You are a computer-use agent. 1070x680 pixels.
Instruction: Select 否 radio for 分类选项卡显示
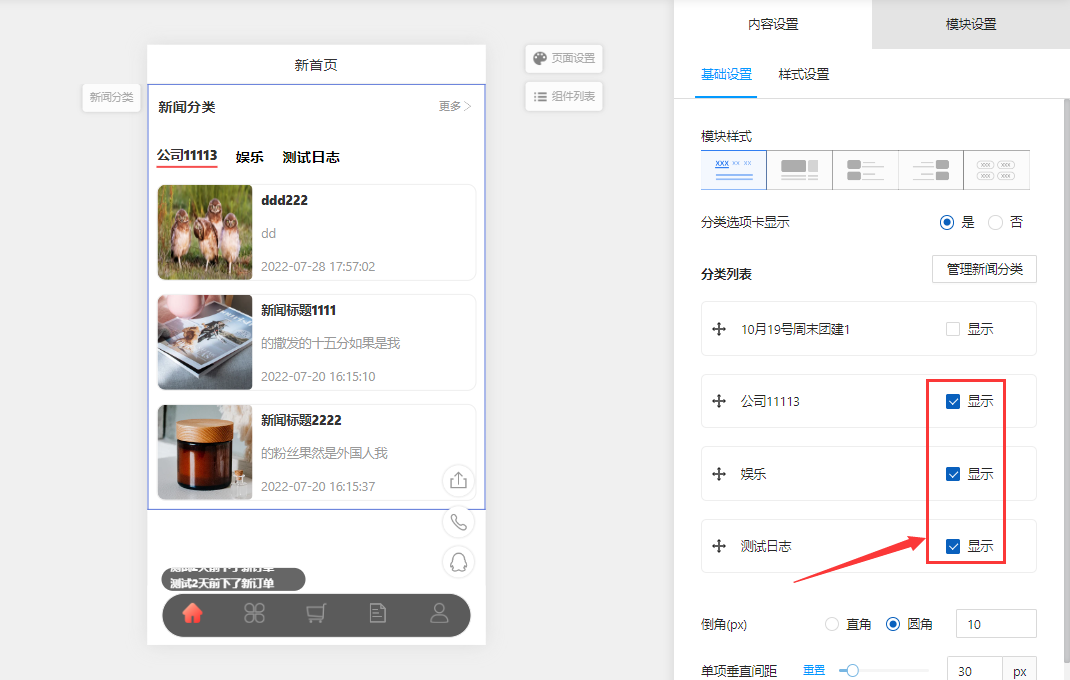click(x=995, y=223)
